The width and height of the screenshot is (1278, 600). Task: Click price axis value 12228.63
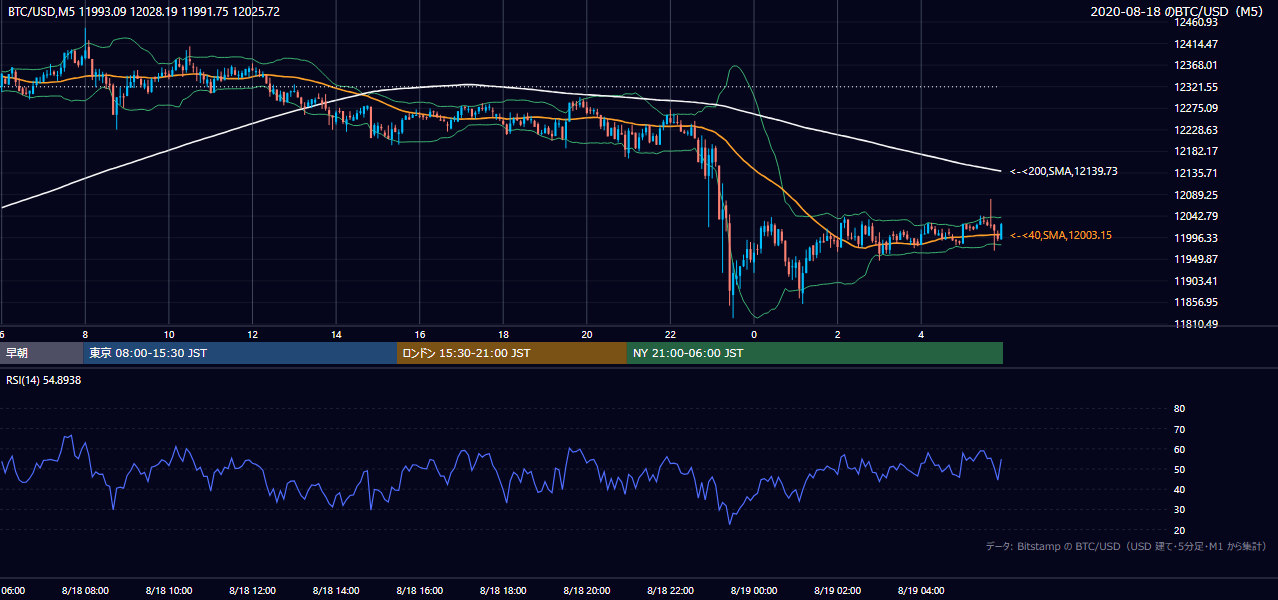coord(1197,130)
